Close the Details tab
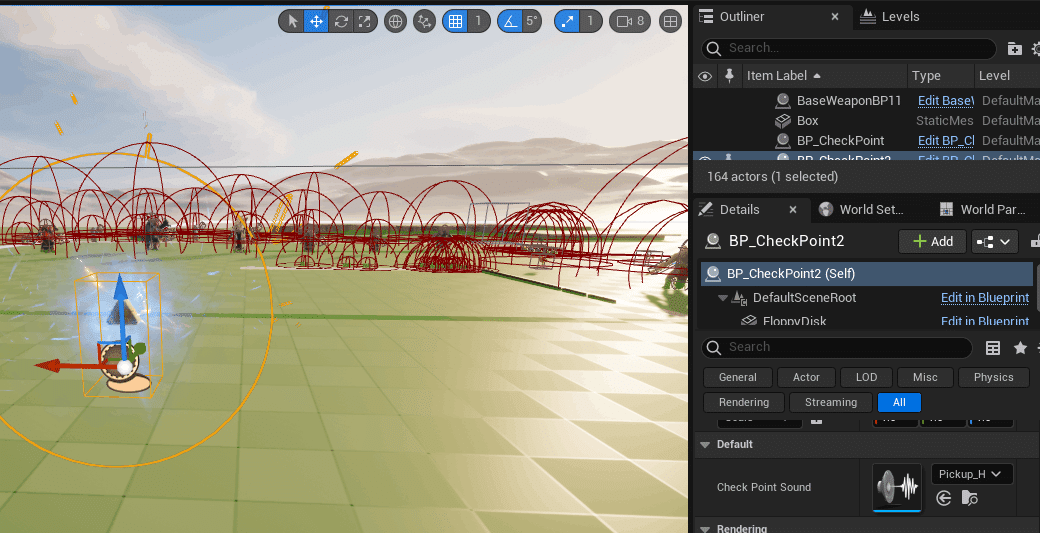Screen dimensions: 1040x533 tap(793, 209)
